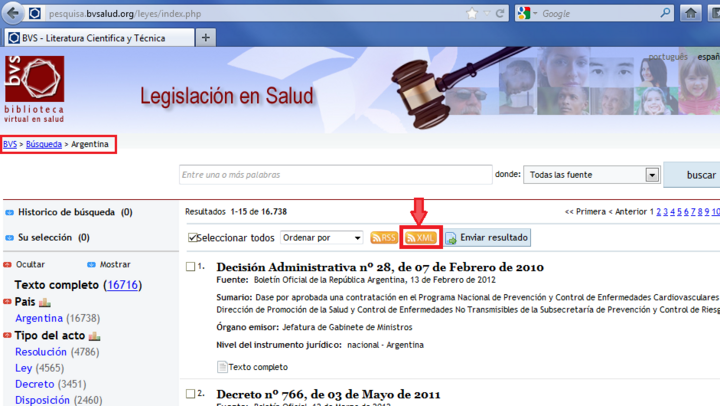Image resolution: width=720 pixels, height=406 pixels.
Task: Open Decreto nº 766 result title
Action: coord(328,394)
